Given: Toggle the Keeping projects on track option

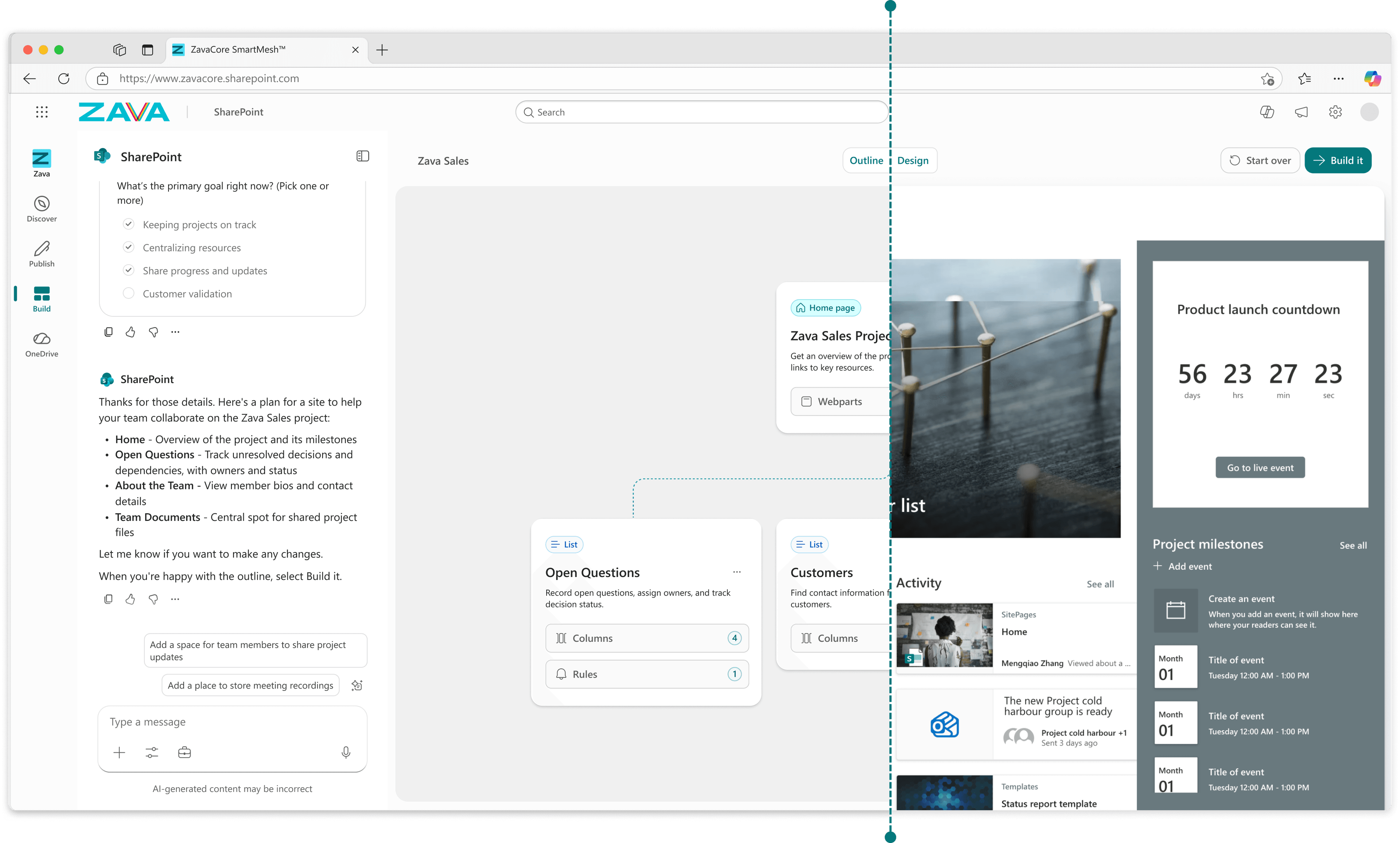Looking at the screenshot, I should click(128, 225).
